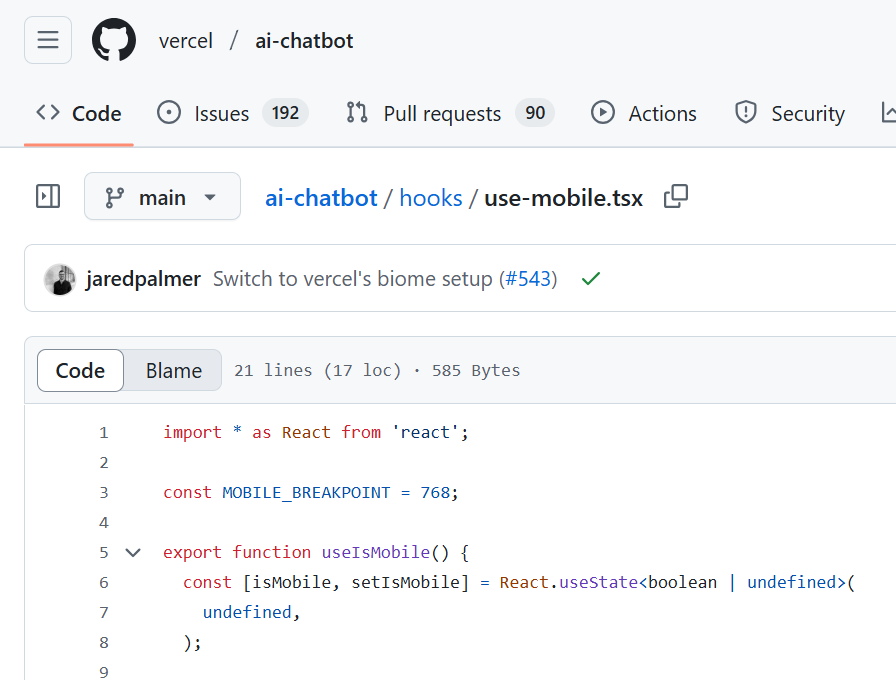Click the pull requests count badge 90
Screen dimensions: 896x680
[535, 113]
